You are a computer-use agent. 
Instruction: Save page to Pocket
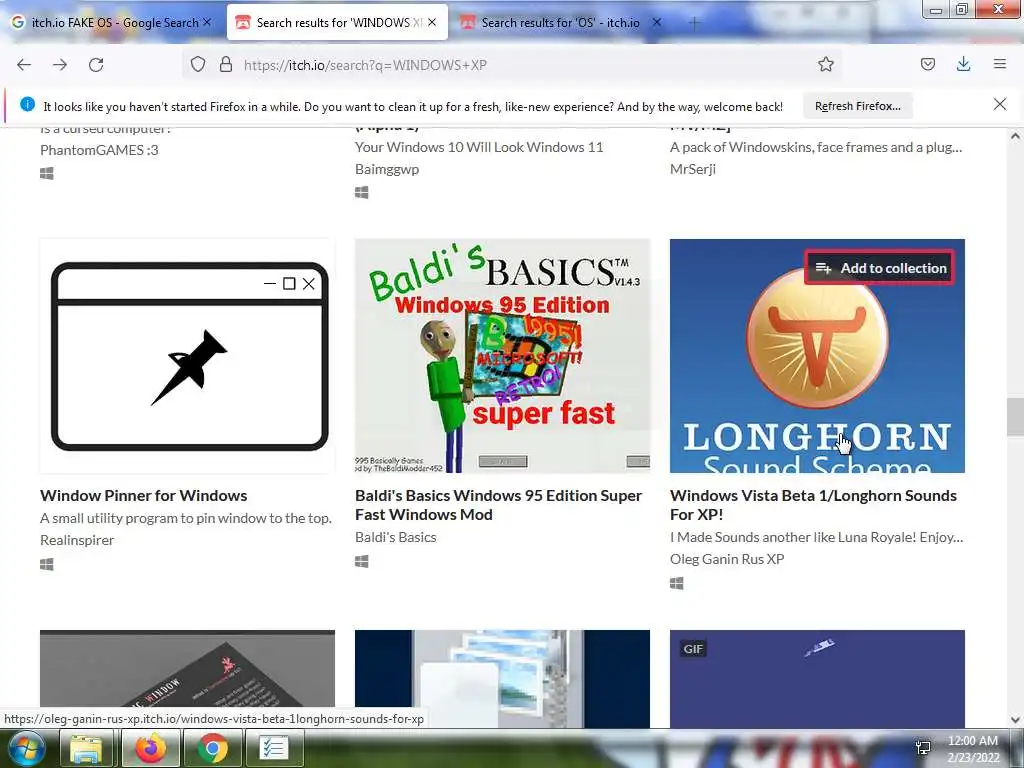pos(927,64)
